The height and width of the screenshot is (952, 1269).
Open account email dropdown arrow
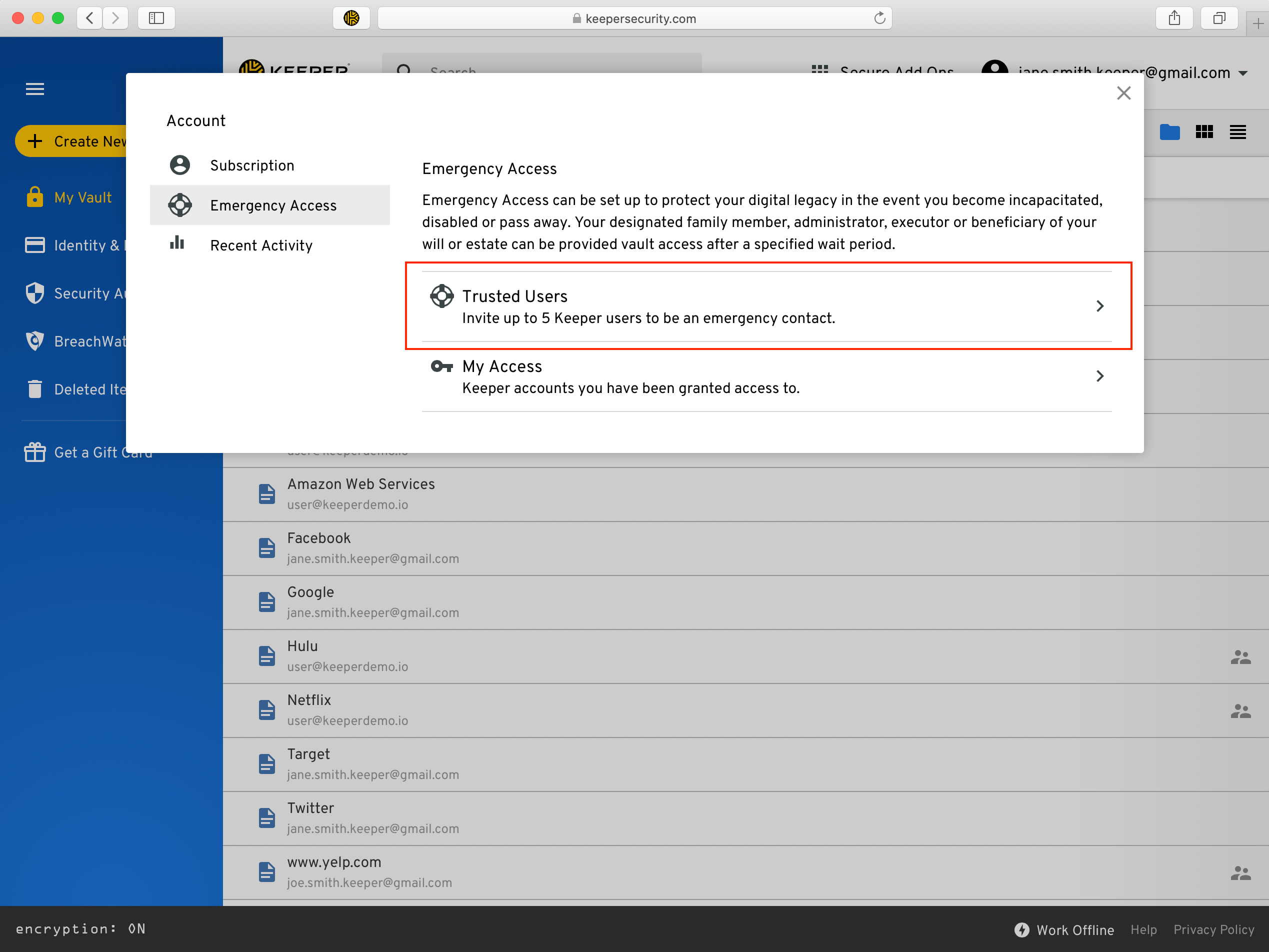click(1242, 73)
